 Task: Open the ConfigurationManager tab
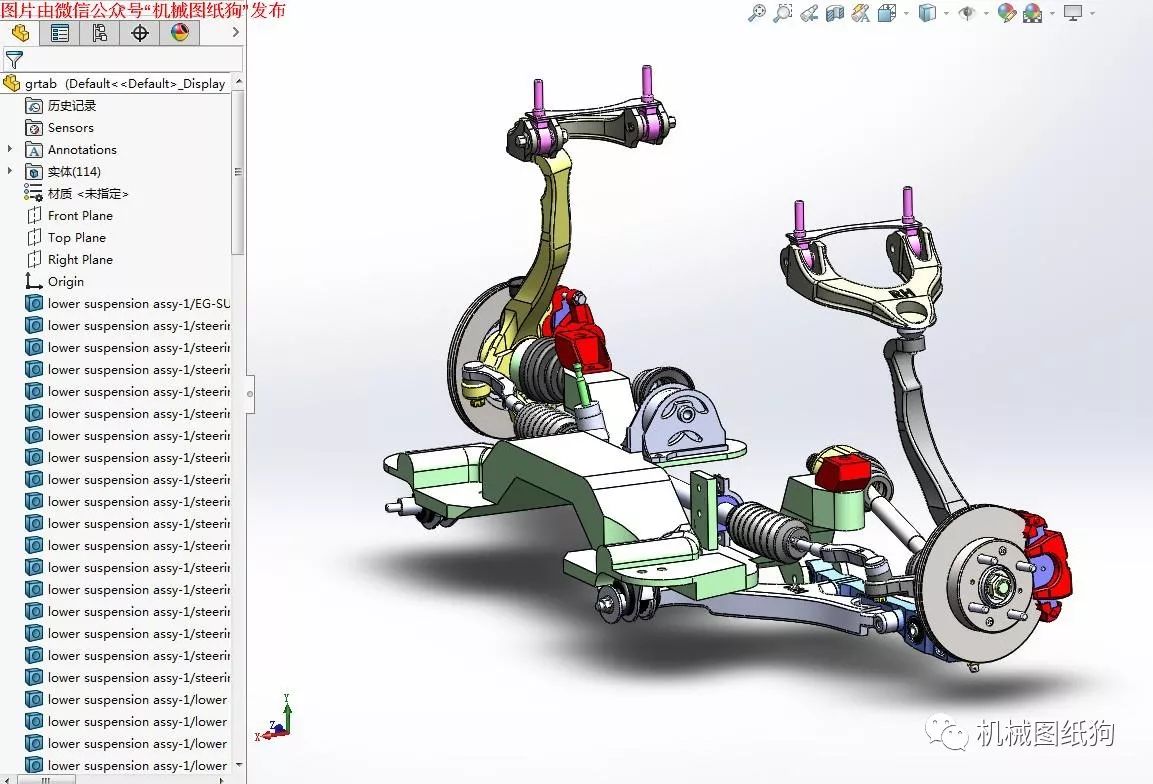click(x=99, y=33)
